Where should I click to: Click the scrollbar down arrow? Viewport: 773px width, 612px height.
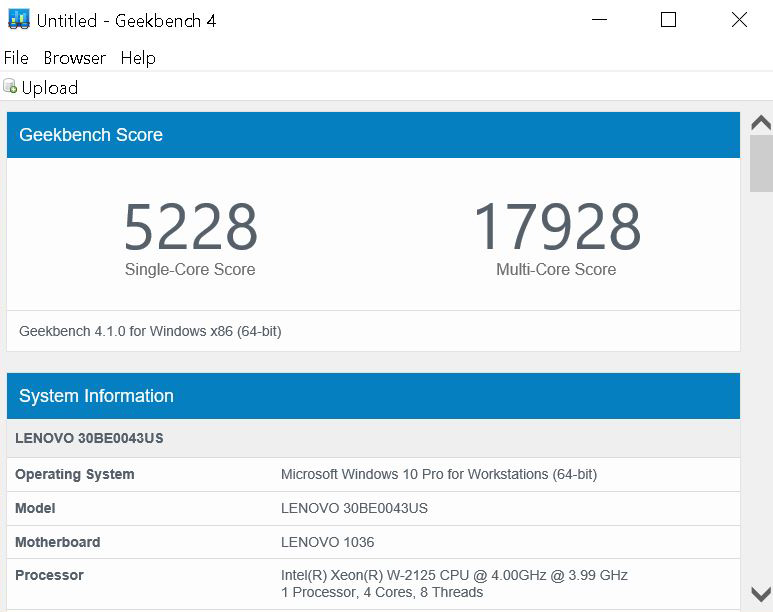tap(761, 594)
